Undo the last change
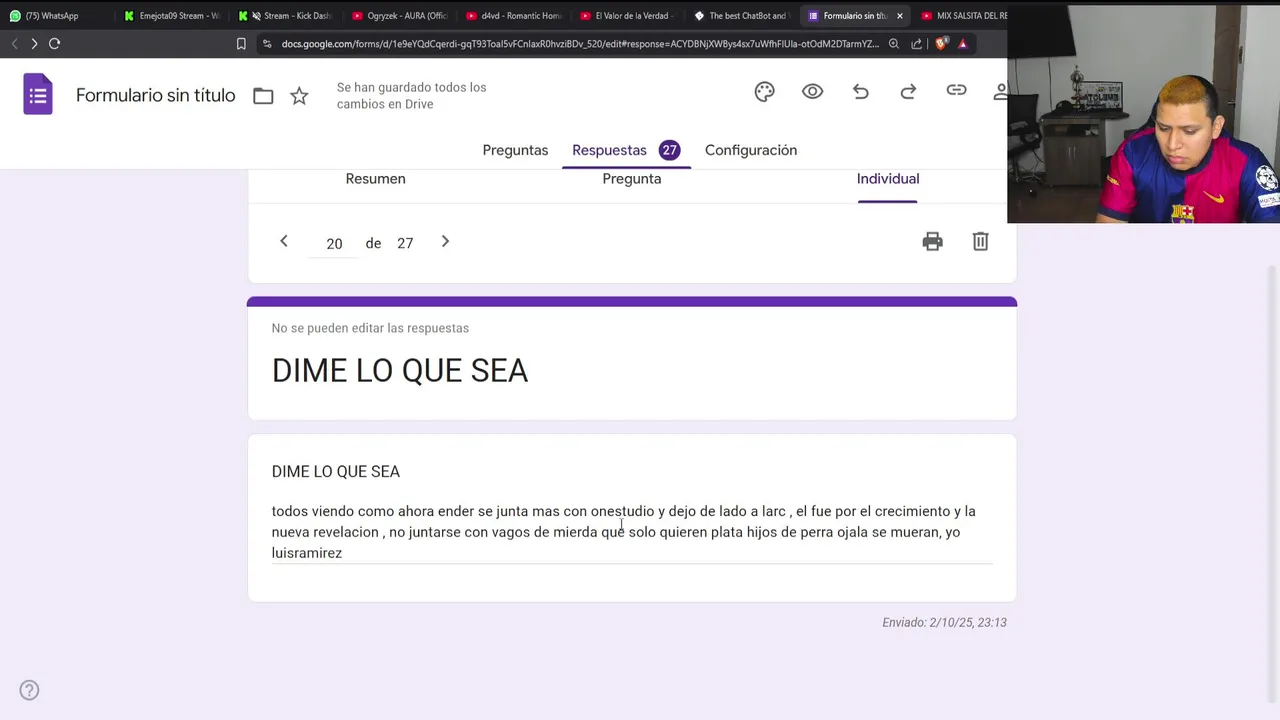Image resolution: width=1280 pixels, height=720 pixels. pos(860,92)
